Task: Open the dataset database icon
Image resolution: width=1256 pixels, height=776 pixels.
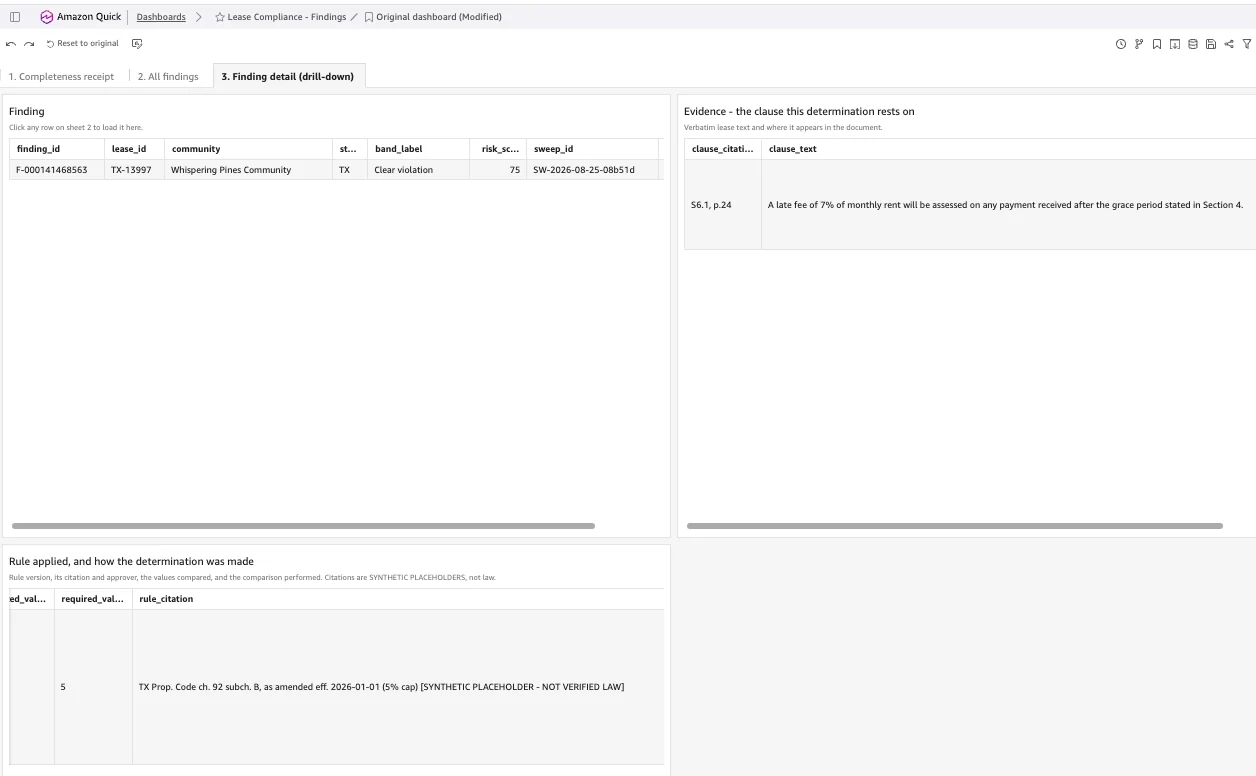Action: coord(1193,44)
